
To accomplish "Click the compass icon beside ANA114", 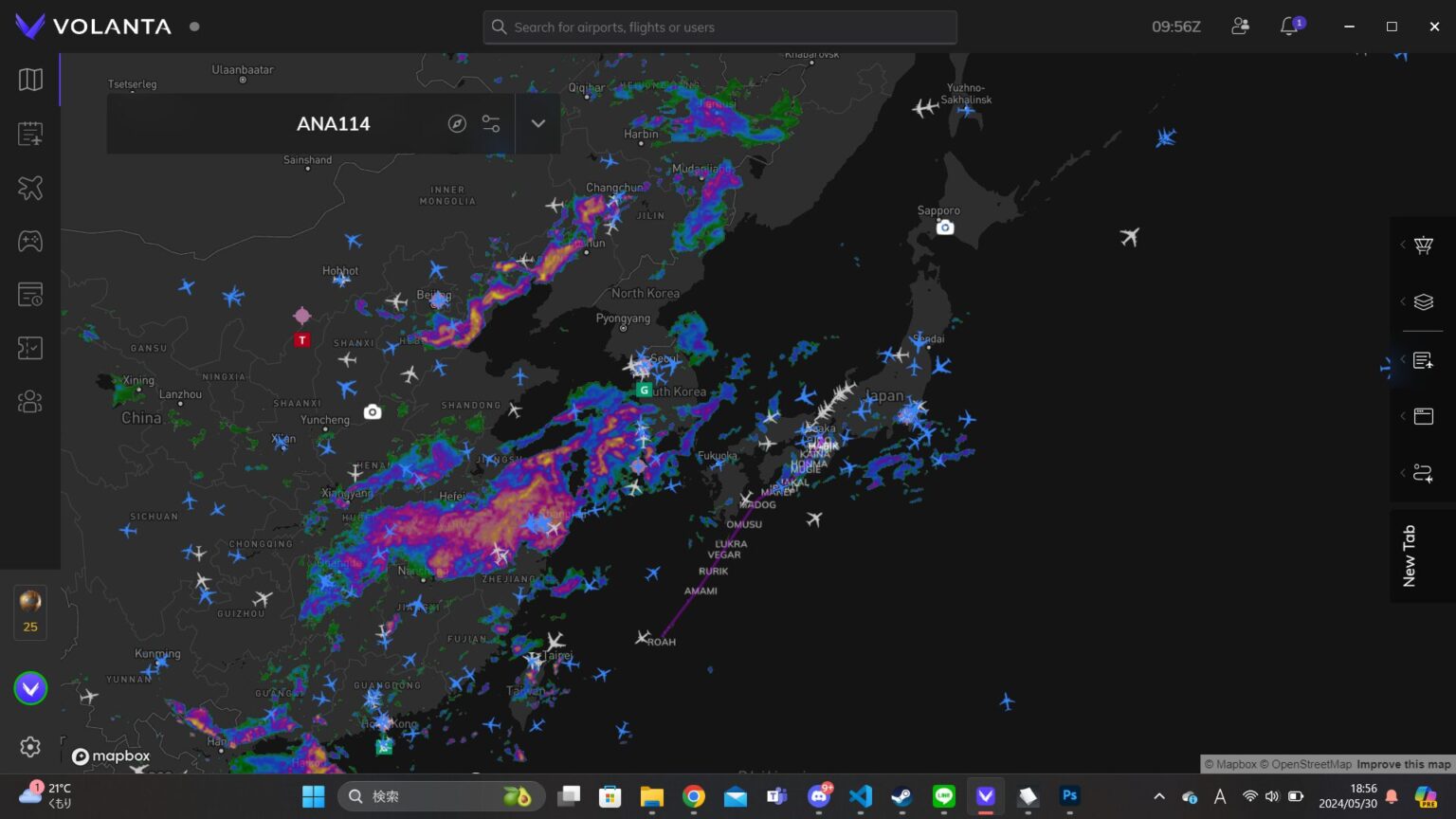I will click(457, 124).
